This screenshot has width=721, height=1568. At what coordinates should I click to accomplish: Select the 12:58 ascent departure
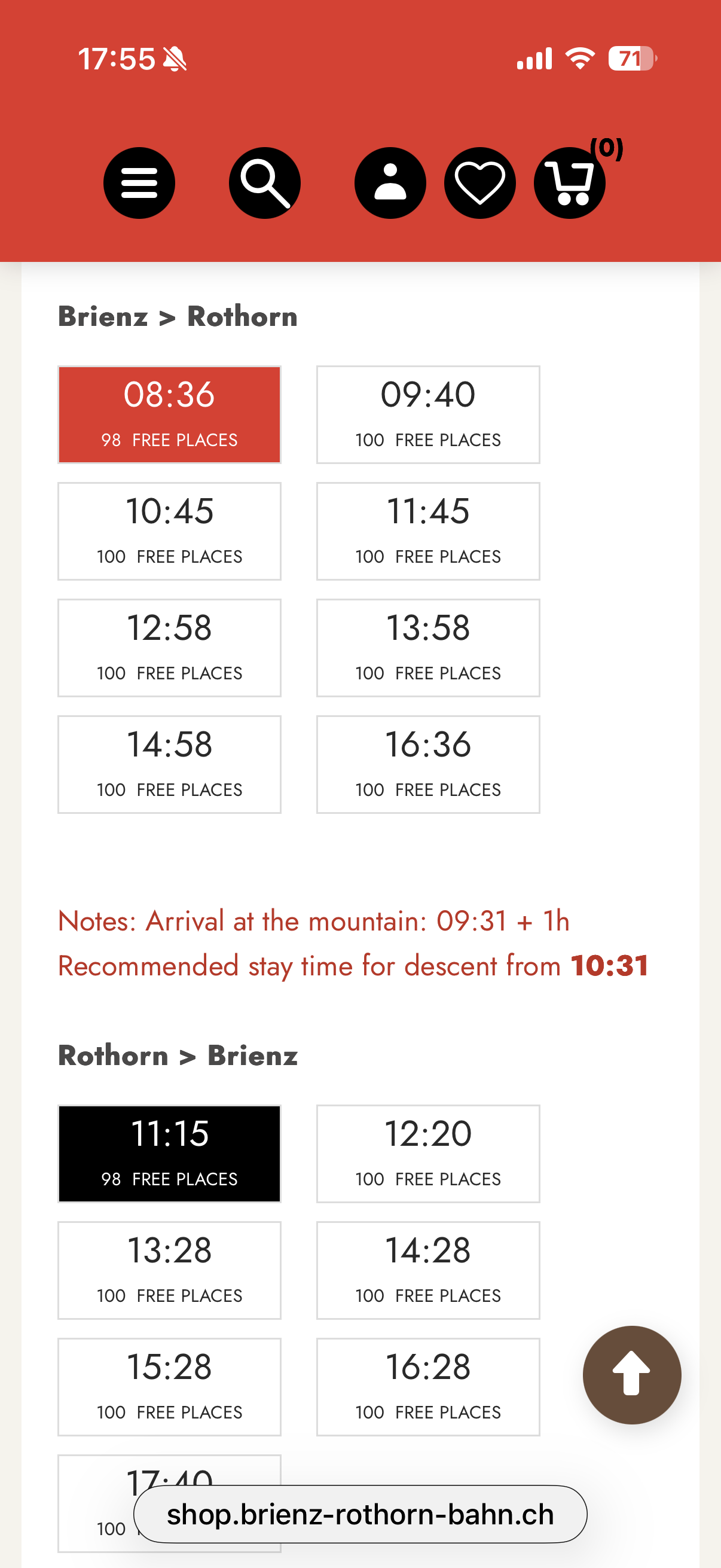169,648
